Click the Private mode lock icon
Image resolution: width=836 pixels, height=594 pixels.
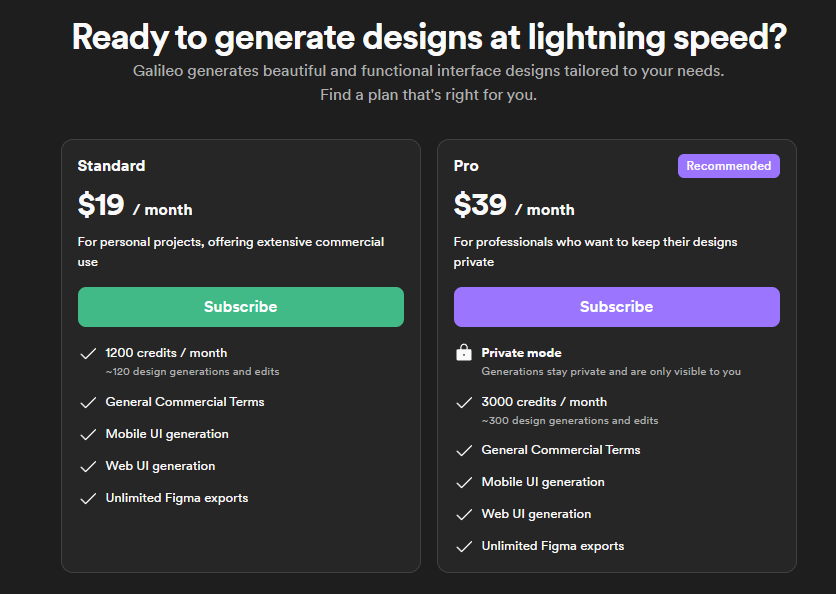[x=463, y=353]
